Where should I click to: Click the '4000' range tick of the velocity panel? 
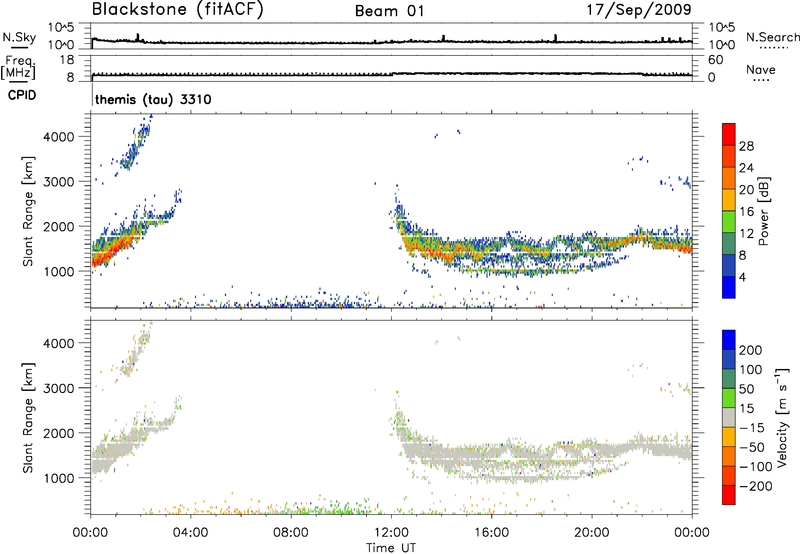click(x=58, y=343)
